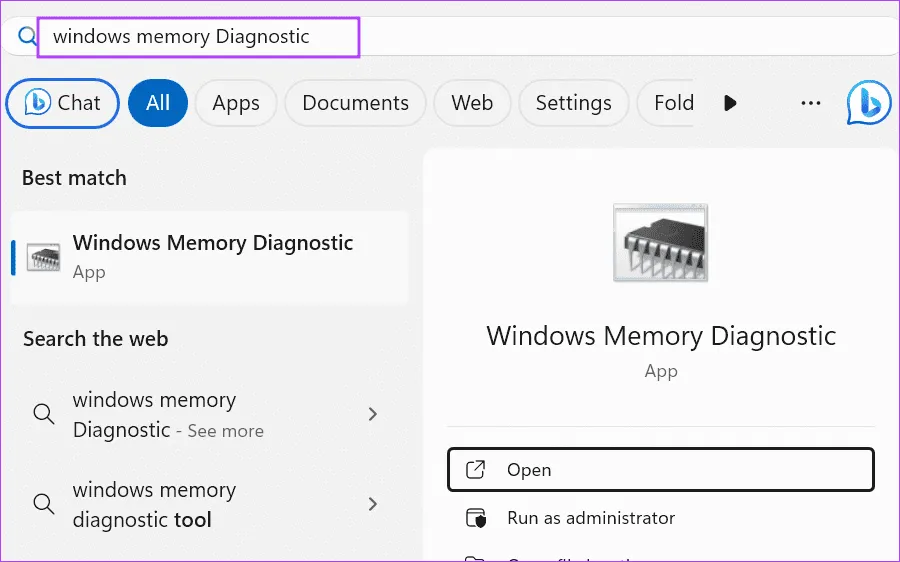Select the Settings filter tab
The width and height of the screenshot is (900, 562).
tap(572, 103)
